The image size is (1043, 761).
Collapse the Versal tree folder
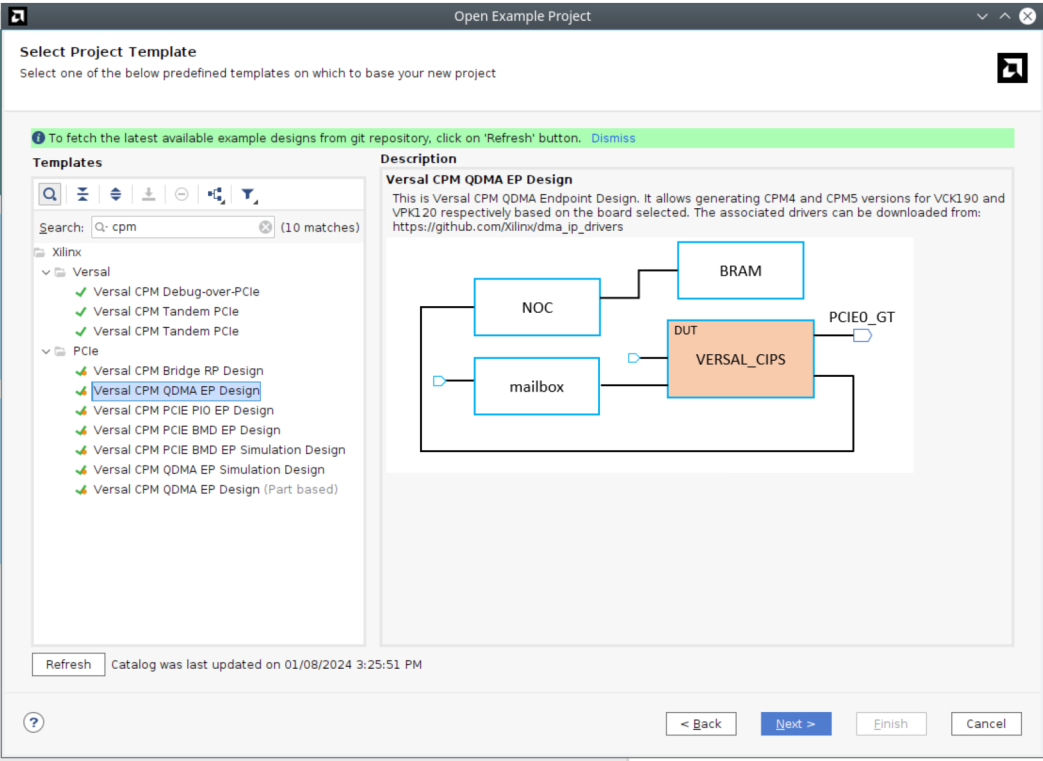(46, 272)
